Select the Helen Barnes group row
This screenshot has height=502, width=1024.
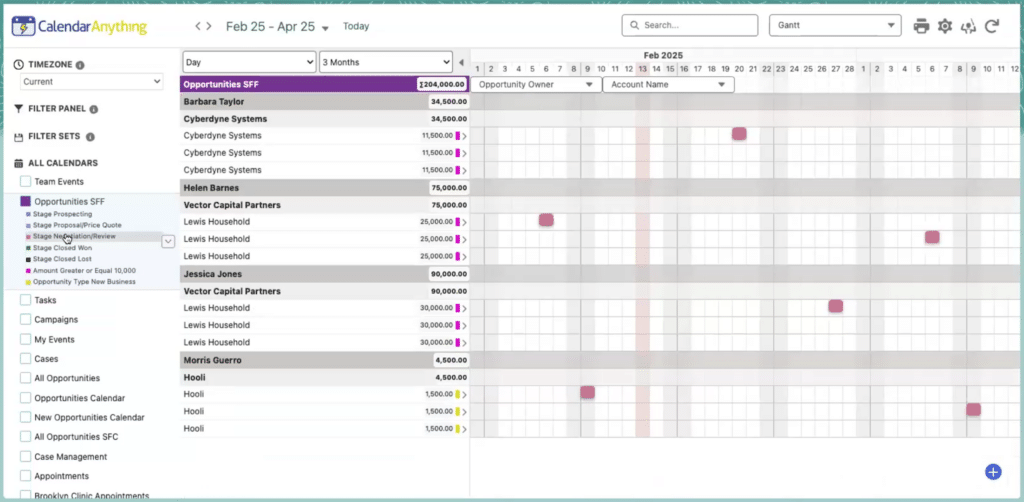pyautogui.click(x=325, y=188)
